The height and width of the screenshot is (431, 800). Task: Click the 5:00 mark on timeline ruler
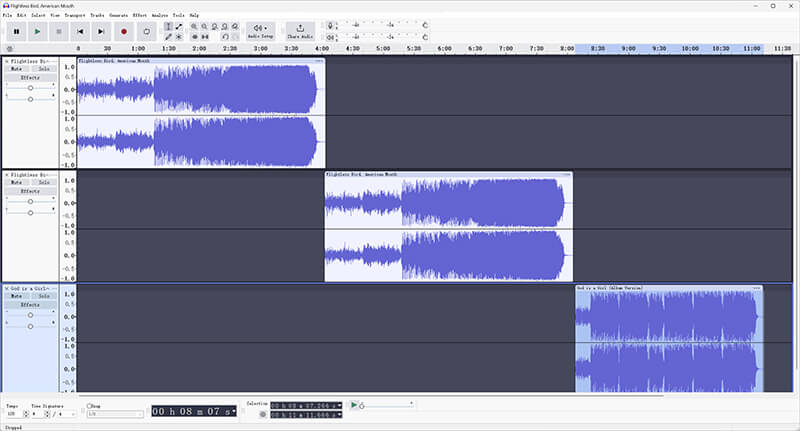click(x=383, y=48)
